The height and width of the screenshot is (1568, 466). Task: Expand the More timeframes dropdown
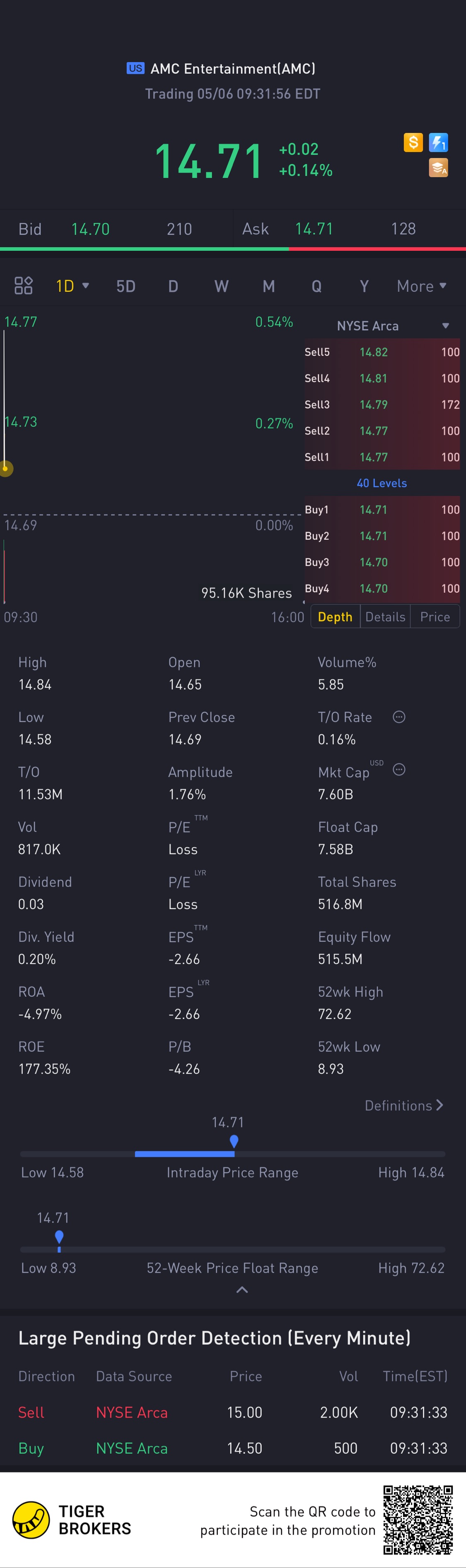tap(422, 286)
